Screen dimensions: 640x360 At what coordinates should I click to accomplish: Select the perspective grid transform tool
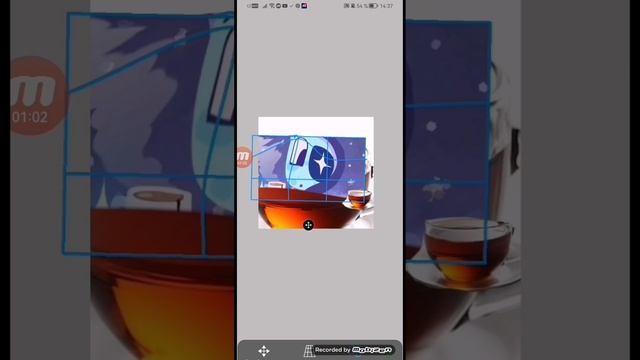click(x=309, y=351)
